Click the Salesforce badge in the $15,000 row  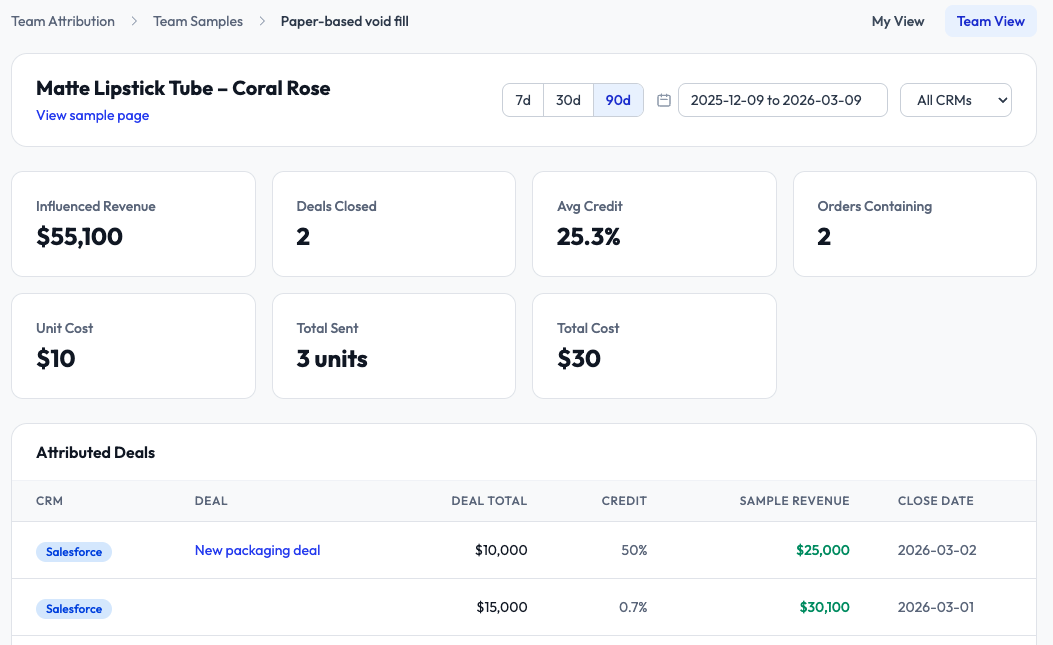[x=74, y=608]
